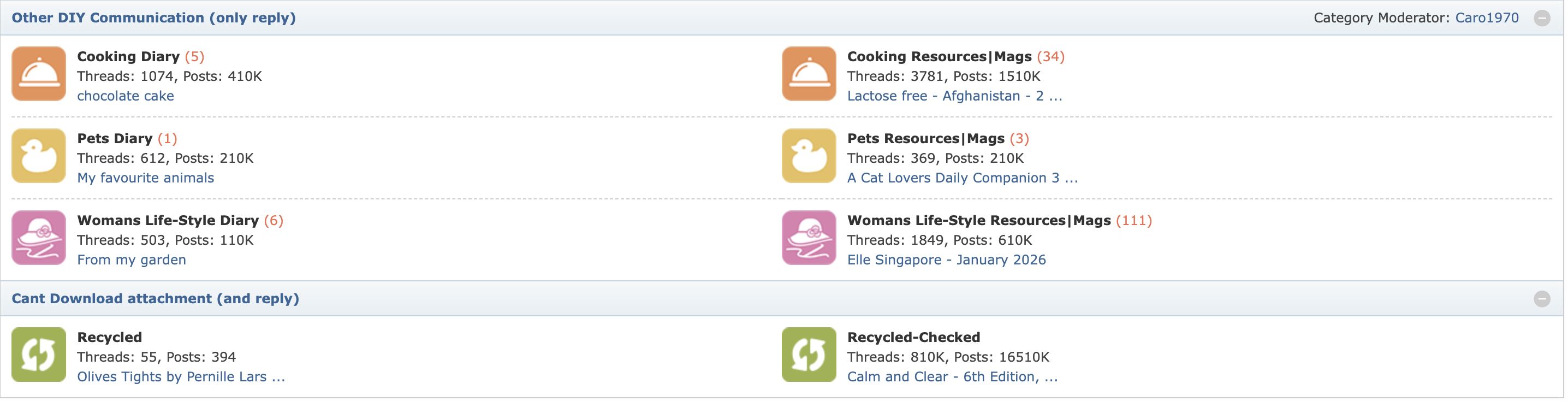Open the Cooking Diary forum title
This screenshot has width=1568, height=401.
point(128,57)
